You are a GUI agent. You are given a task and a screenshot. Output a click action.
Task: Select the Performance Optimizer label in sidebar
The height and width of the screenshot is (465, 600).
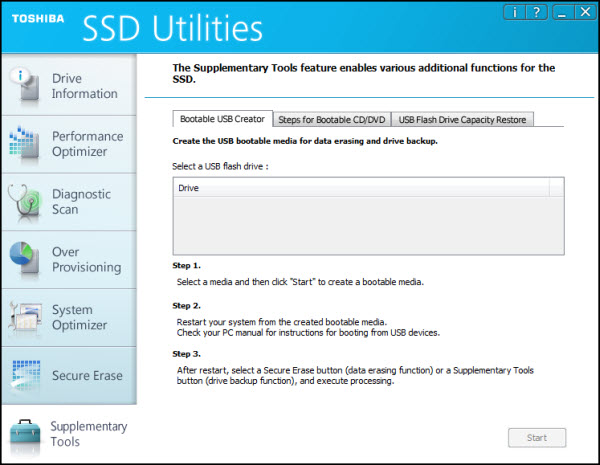pos(88,144)
